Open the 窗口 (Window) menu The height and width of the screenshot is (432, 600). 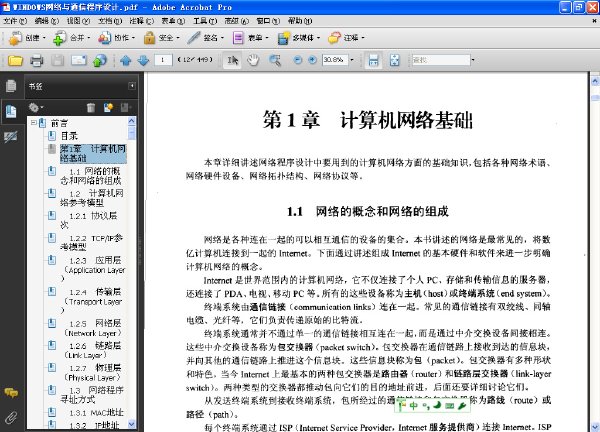[268, 21]
